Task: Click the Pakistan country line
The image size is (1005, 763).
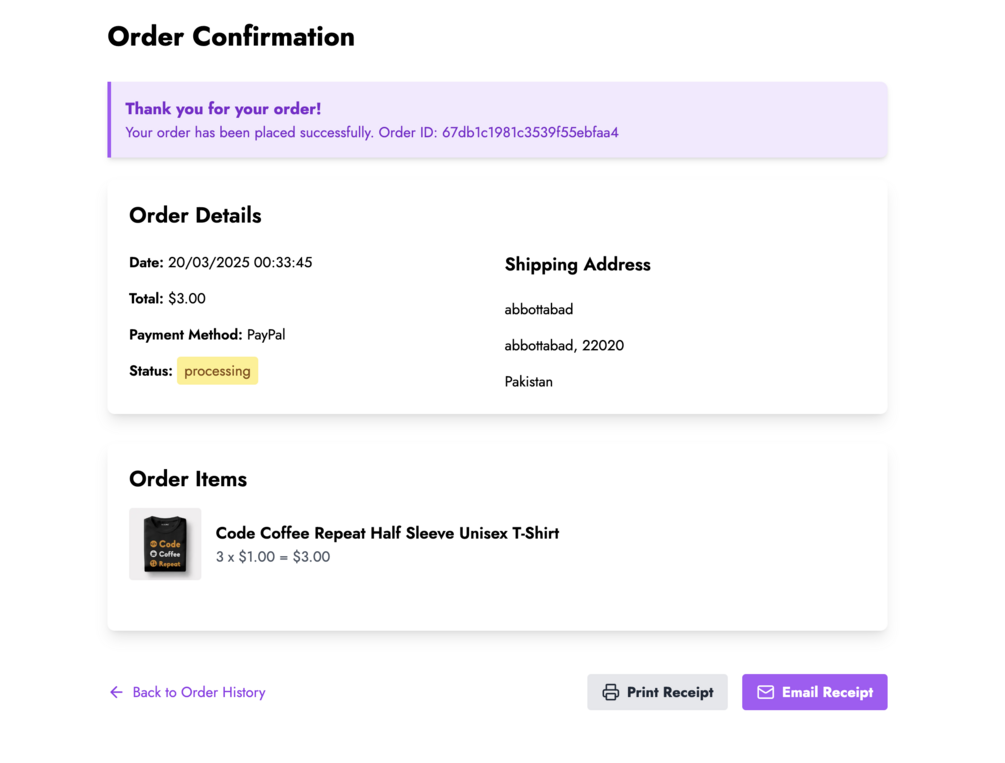Action: (x=528, y=382)
